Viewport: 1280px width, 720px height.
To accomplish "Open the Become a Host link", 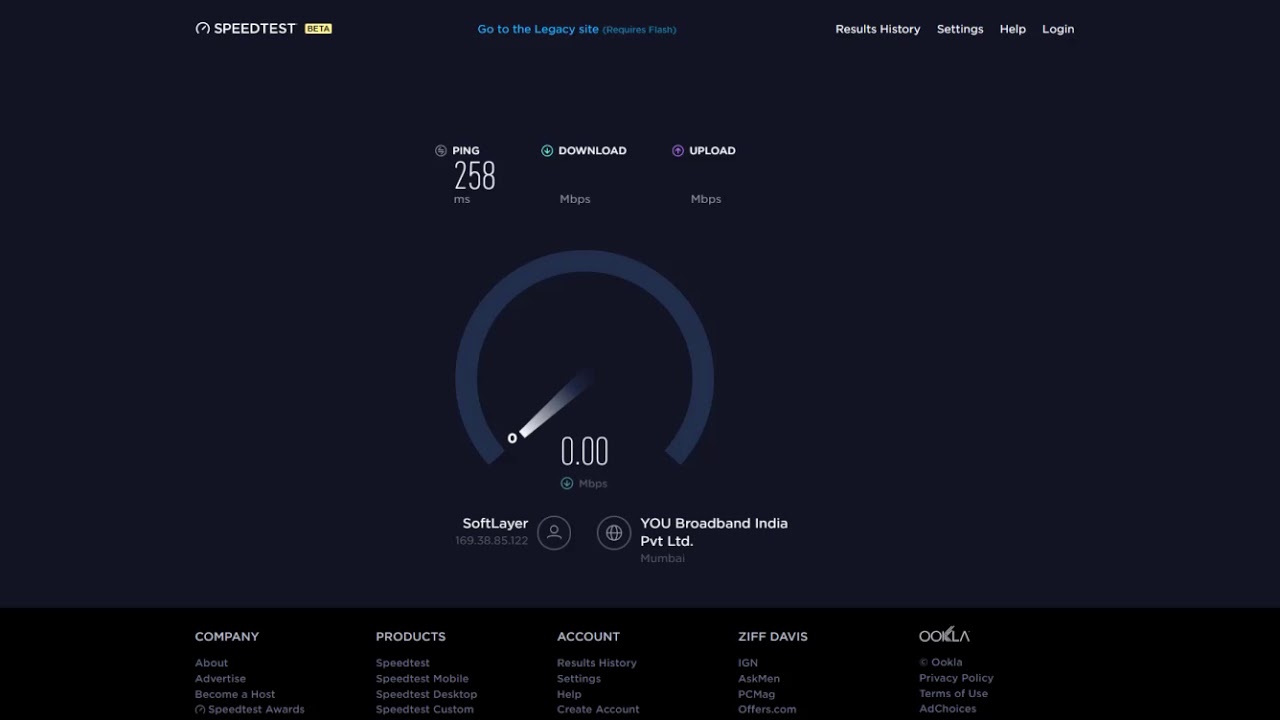I will pyautogui.click(x=235, y=694).
